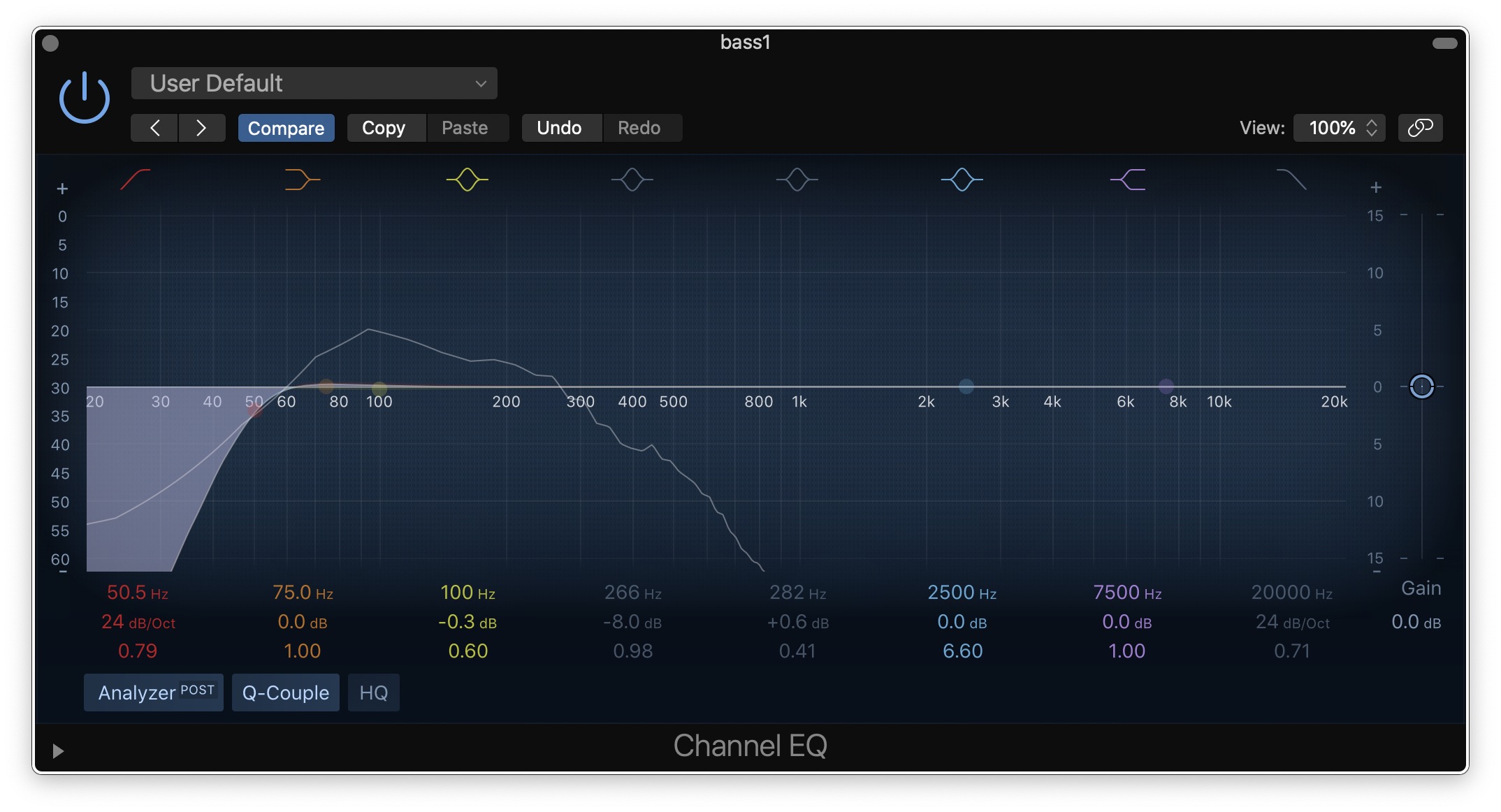1501x812 pixels.
Task: Open the User Default preset dropdown
Action: 314,83
